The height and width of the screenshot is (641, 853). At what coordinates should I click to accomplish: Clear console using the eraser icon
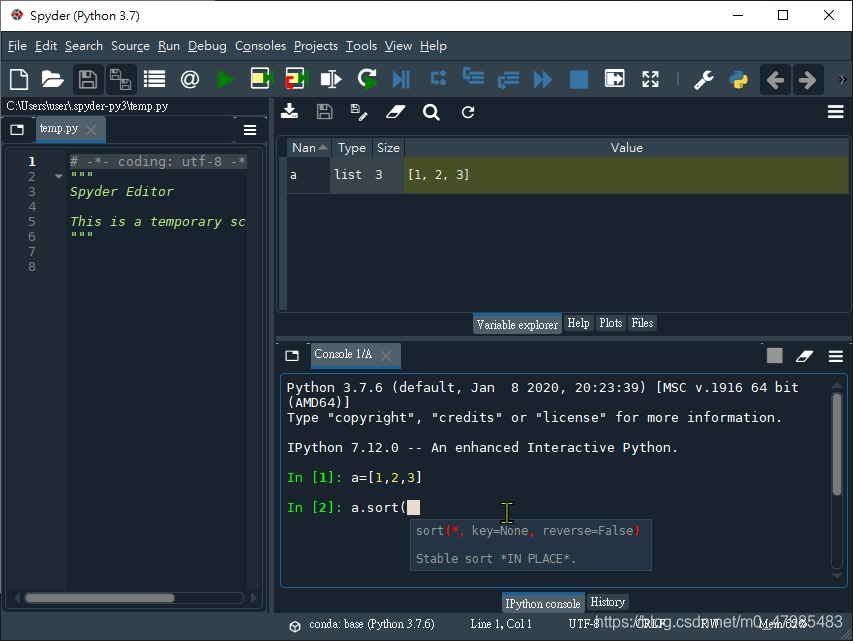804,355
